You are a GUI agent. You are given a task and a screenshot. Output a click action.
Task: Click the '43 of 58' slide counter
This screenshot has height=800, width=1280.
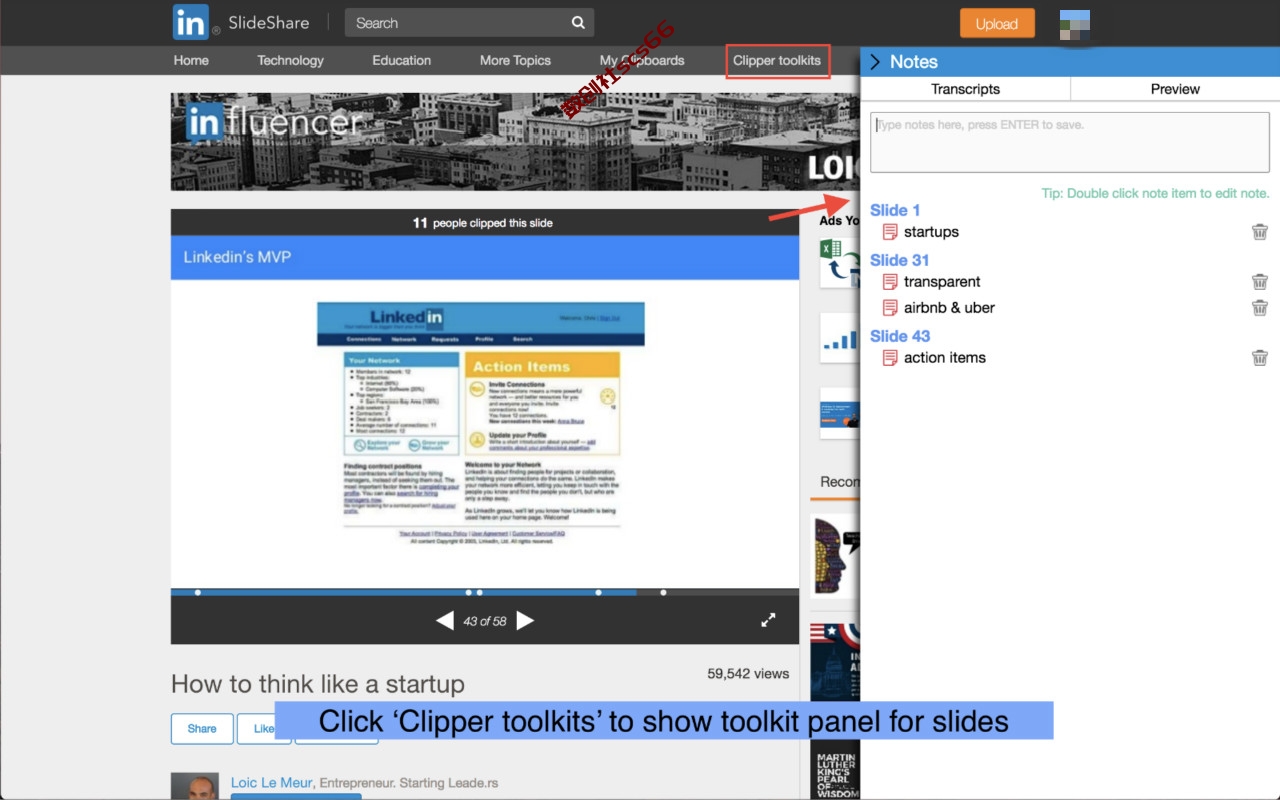pos(485,621)
